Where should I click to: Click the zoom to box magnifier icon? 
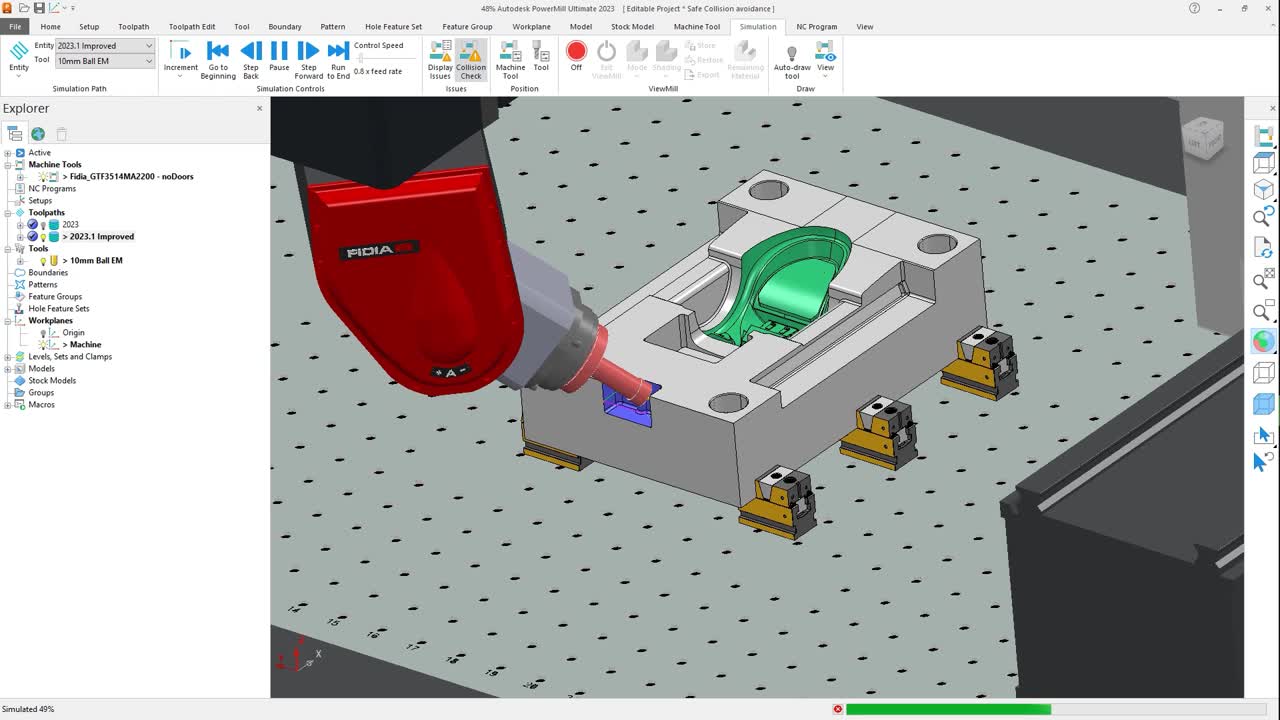click(x=1264, y=311)
